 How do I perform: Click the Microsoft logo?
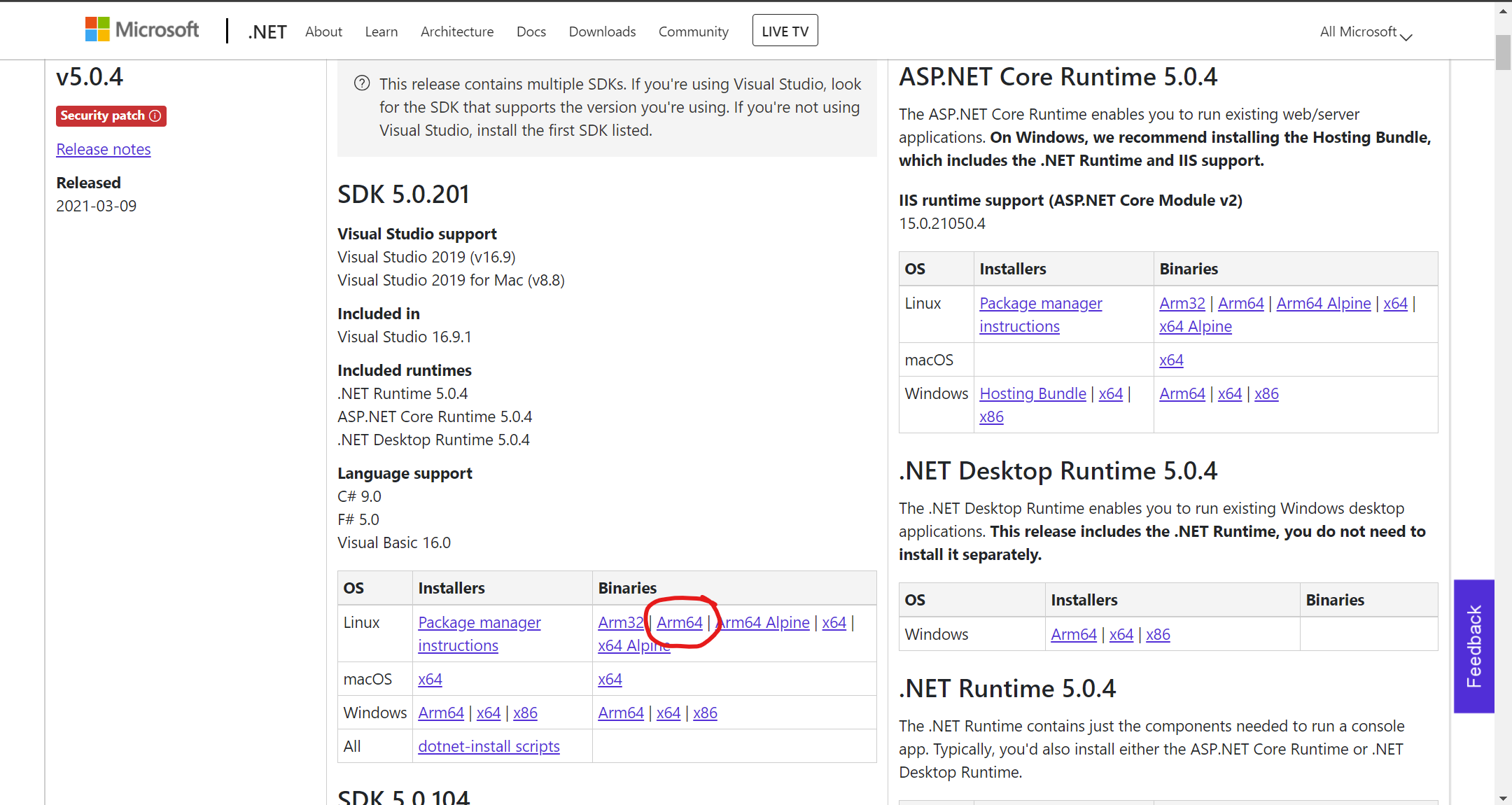point(142,30)
